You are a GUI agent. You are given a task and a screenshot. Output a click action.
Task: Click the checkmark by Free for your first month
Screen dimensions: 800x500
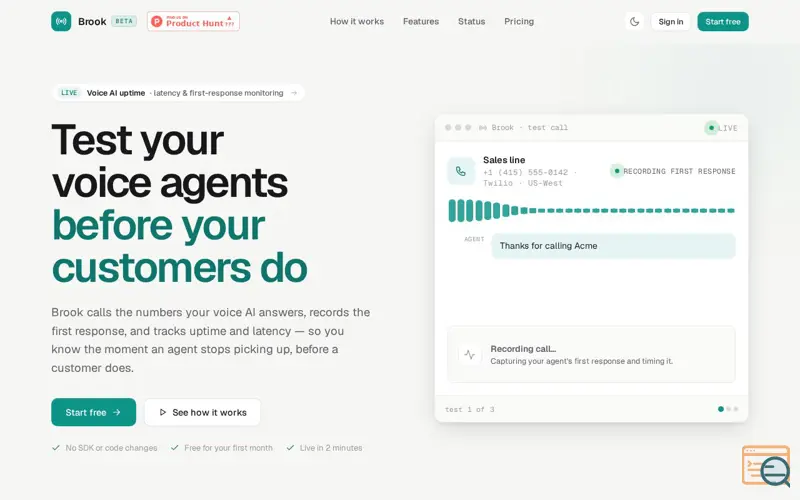174,448
